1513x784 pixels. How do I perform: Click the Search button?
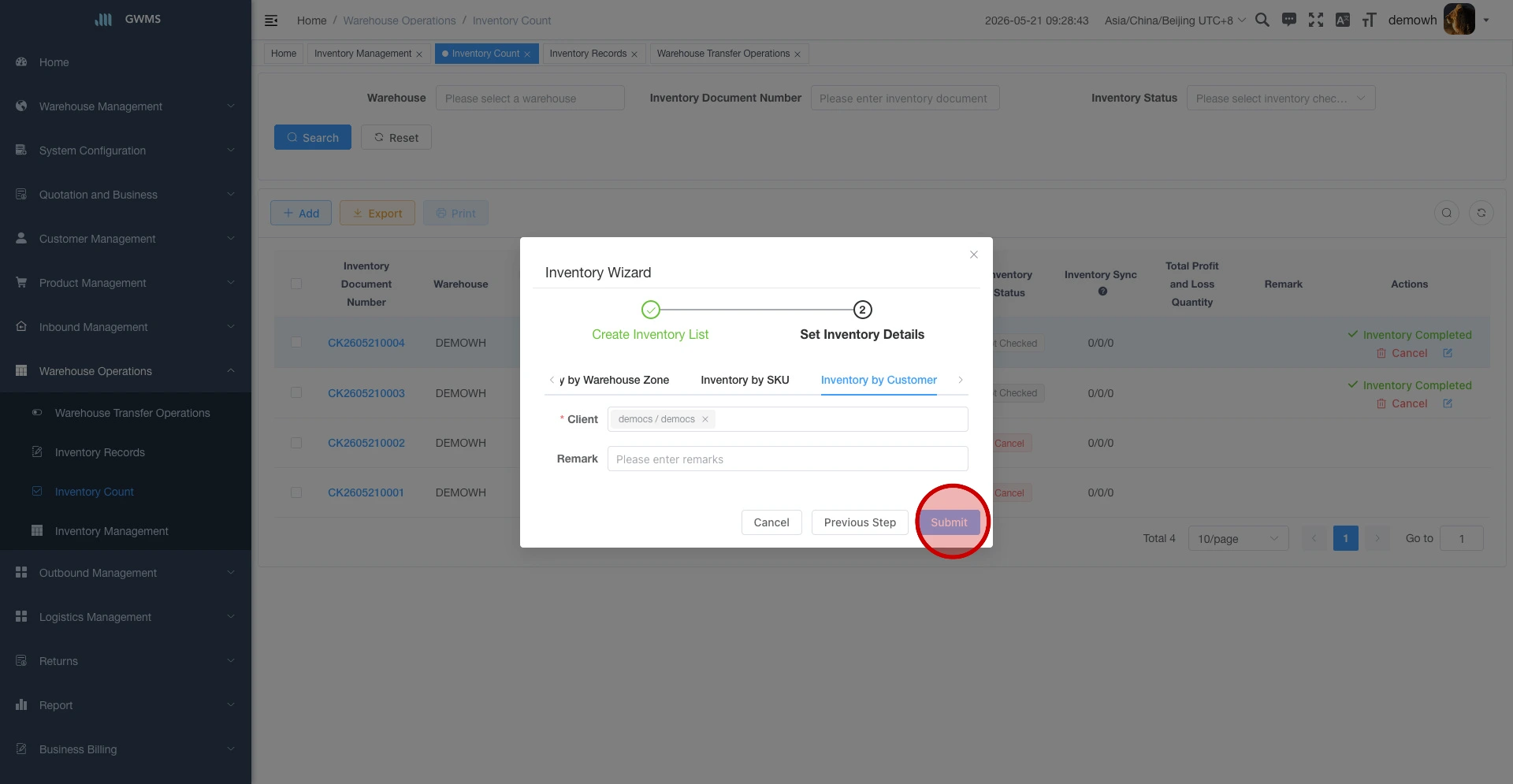tap(313, 137)
